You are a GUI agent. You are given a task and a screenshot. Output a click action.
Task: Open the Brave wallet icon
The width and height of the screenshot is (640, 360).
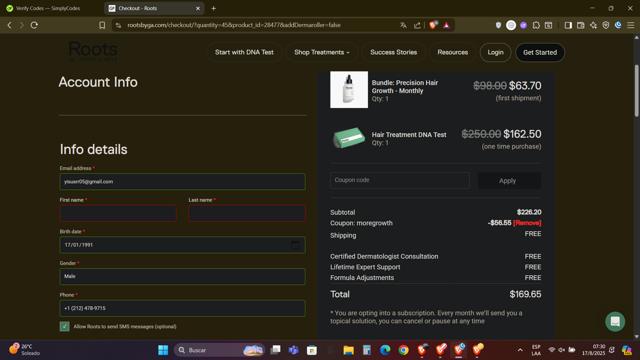(580, 25)
